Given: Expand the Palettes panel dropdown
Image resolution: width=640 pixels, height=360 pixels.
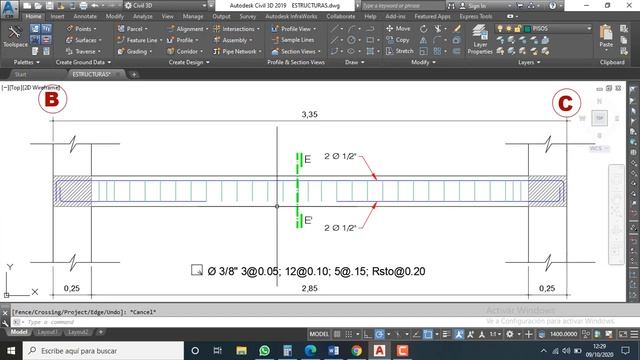Looking at the screenshot, I should click(27, 62).
